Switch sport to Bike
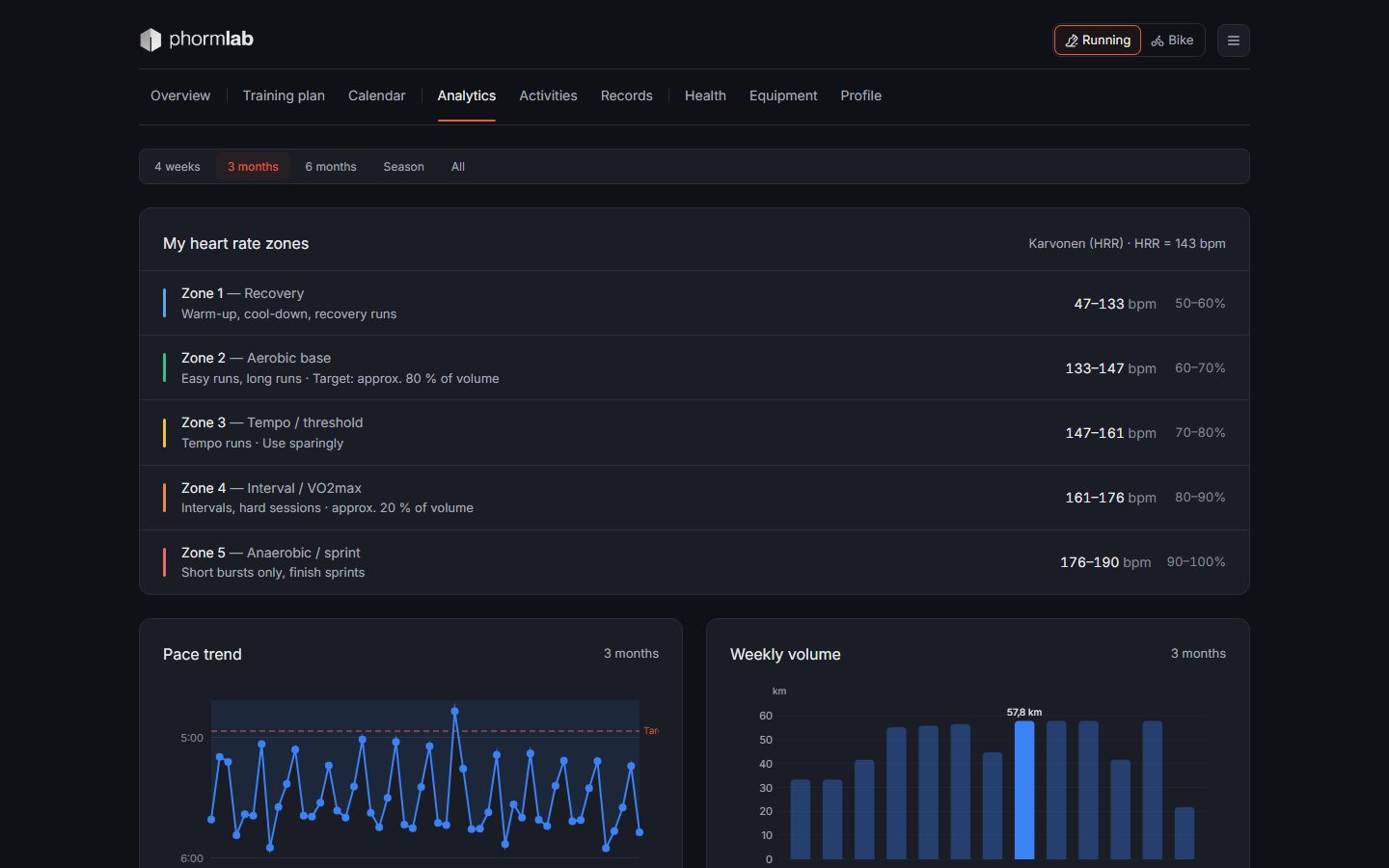Image resolution: width=1389 pixels, height=868 pixels. pyautogui.click(x=1172, y=41)
